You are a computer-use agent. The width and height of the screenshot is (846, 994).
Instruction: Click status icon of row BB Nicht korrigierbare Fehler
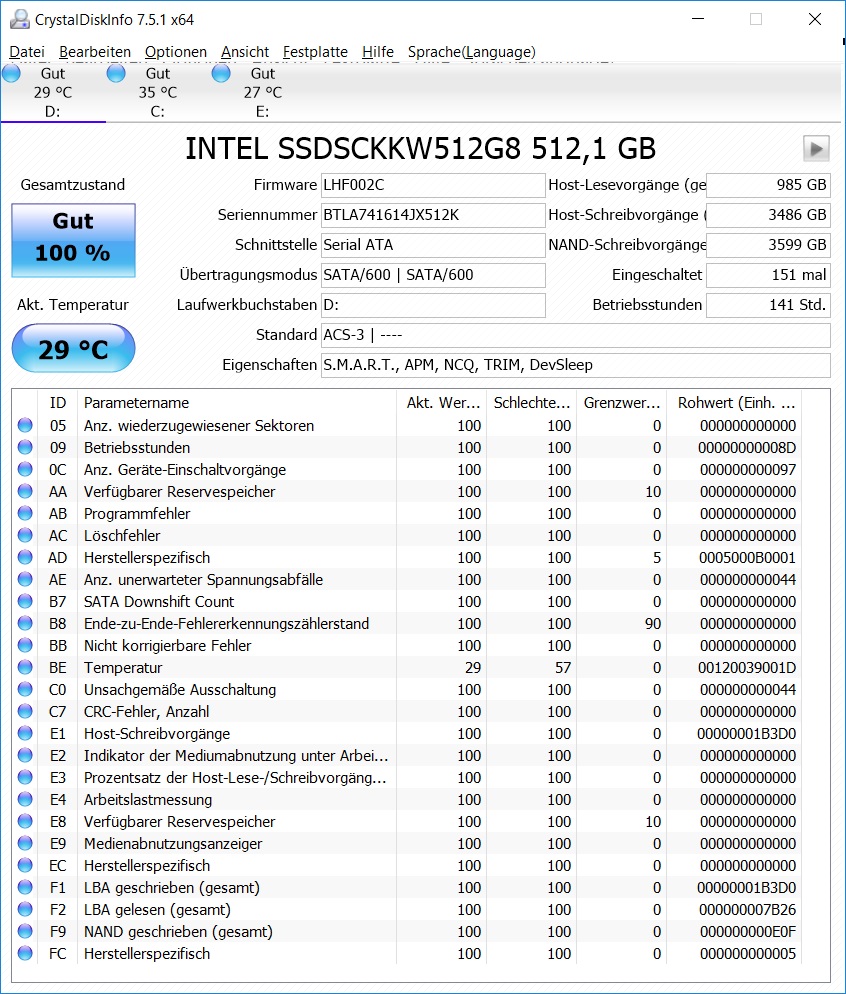(25, 645)
